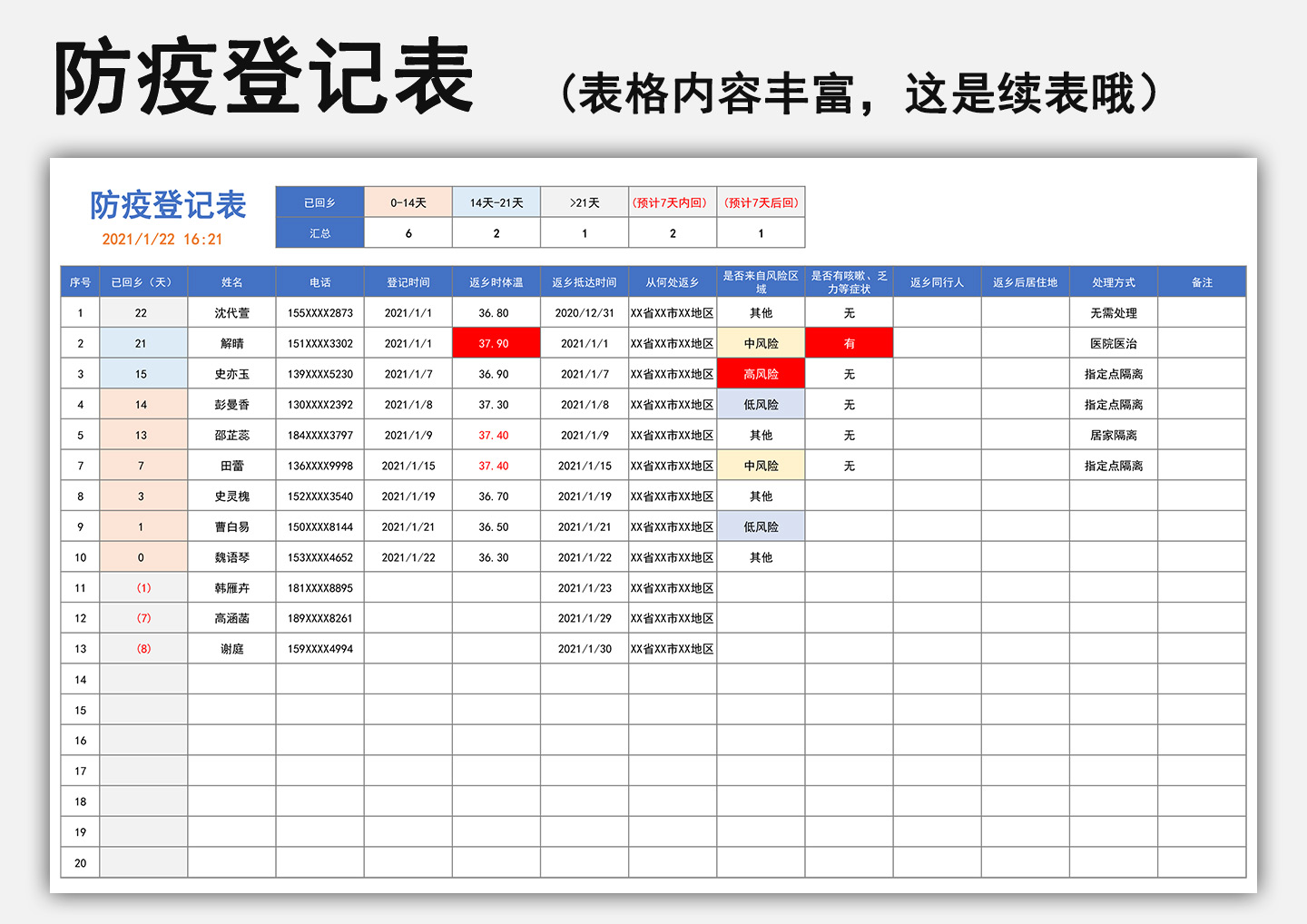Click the (预计7天内回) summary header
Screen dimensions: 1307x924
point(673,202)
